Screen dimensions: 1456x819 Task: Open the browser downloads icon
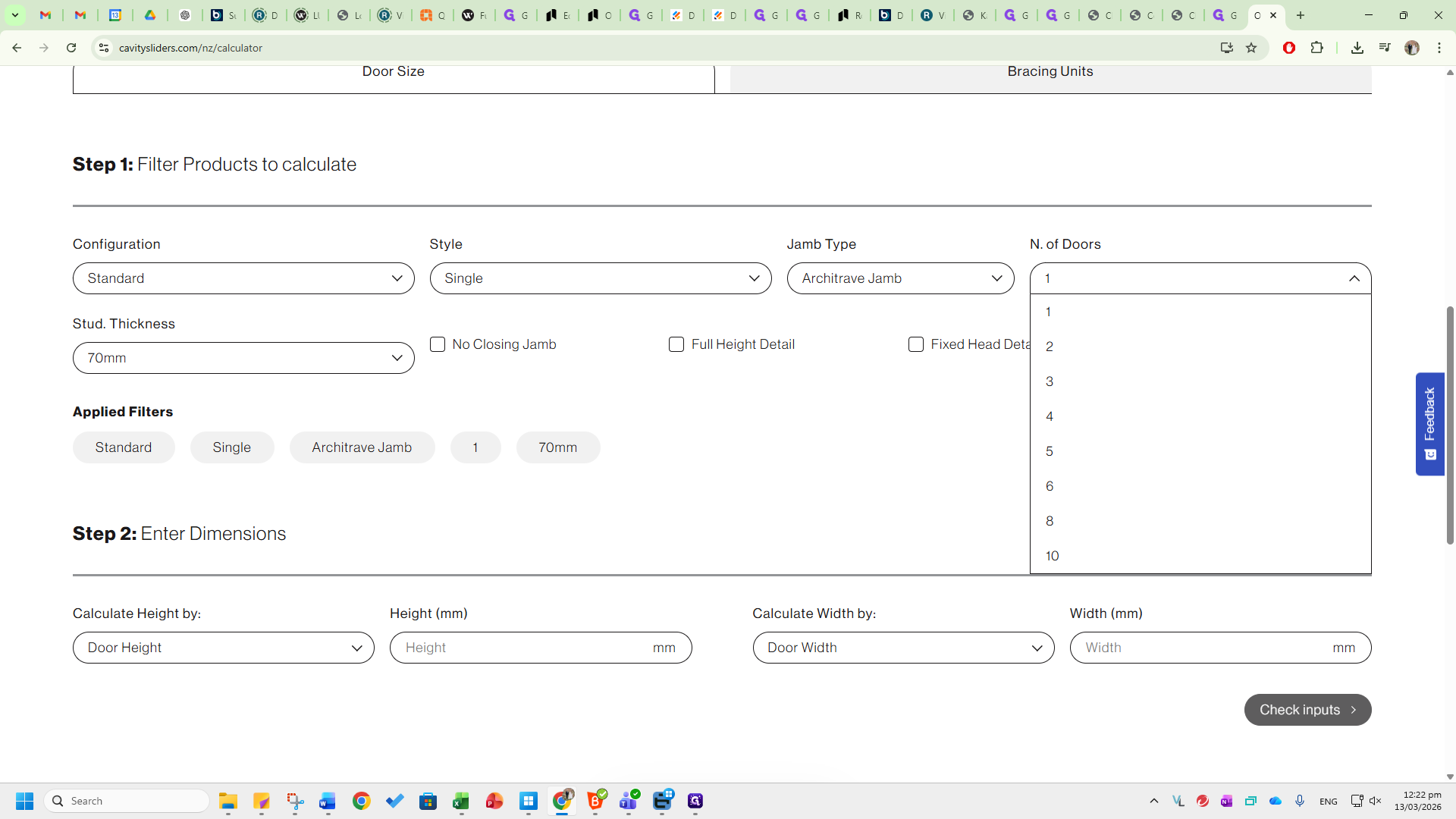(1357, 48)
